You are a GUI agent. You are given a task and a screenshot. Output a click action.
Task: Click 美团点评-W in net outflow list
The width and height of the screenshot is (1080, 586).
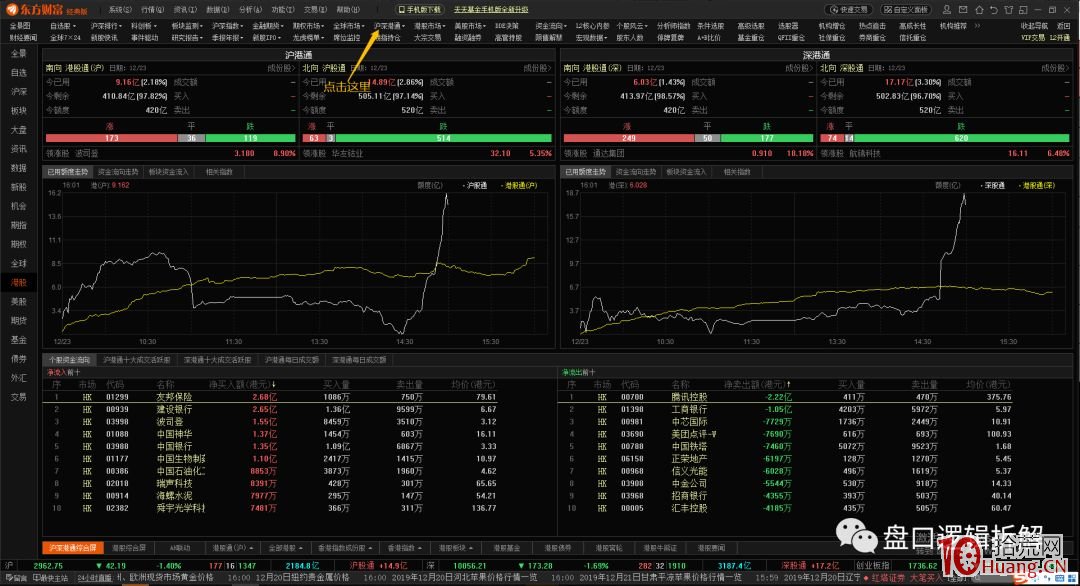pyautogui.click(x=694, y=435)
